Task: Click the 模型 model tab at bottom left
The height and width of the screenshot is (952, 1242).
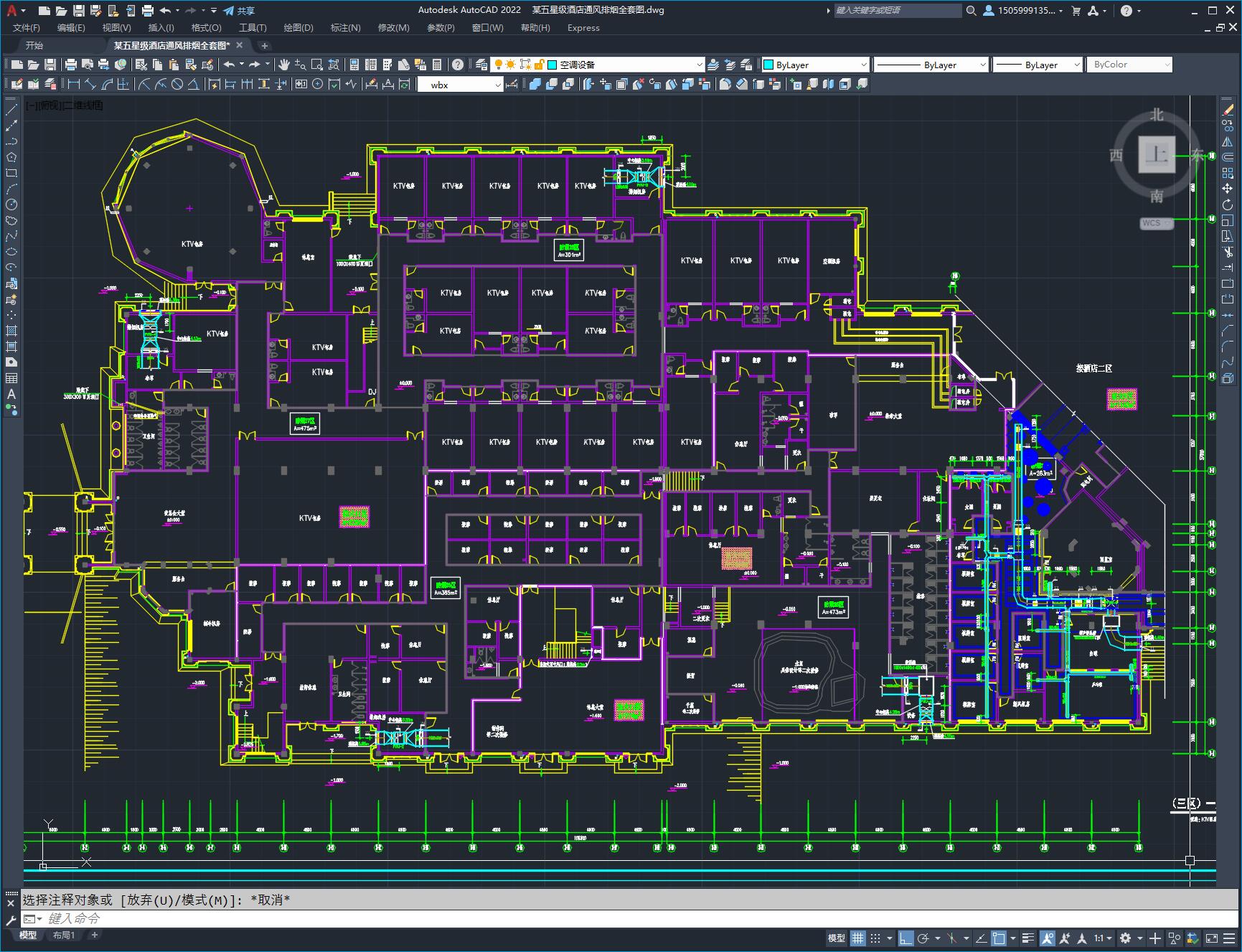Action: click(x=28, y=935)
